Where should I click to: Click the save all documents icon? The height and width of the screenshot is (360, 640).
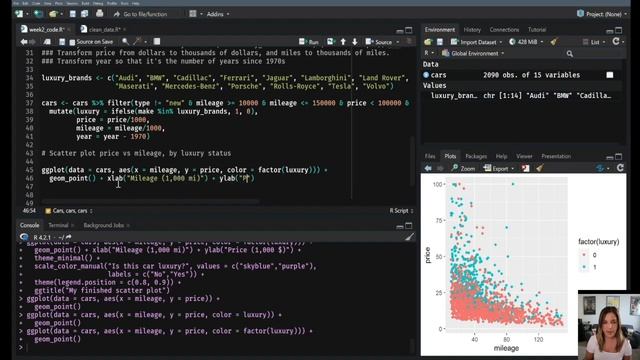(x=84, y=14)
